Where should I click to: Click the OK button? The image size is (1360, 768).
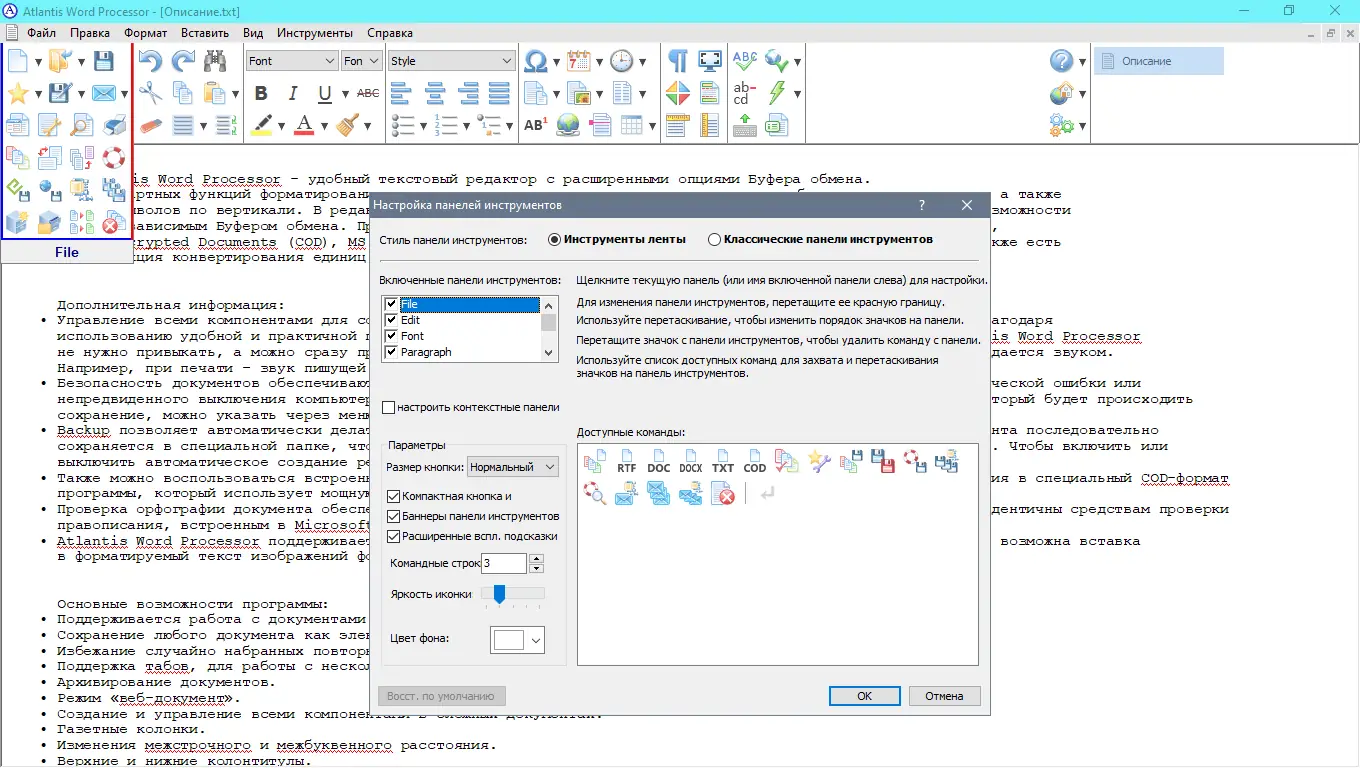[x=864, y=695]
